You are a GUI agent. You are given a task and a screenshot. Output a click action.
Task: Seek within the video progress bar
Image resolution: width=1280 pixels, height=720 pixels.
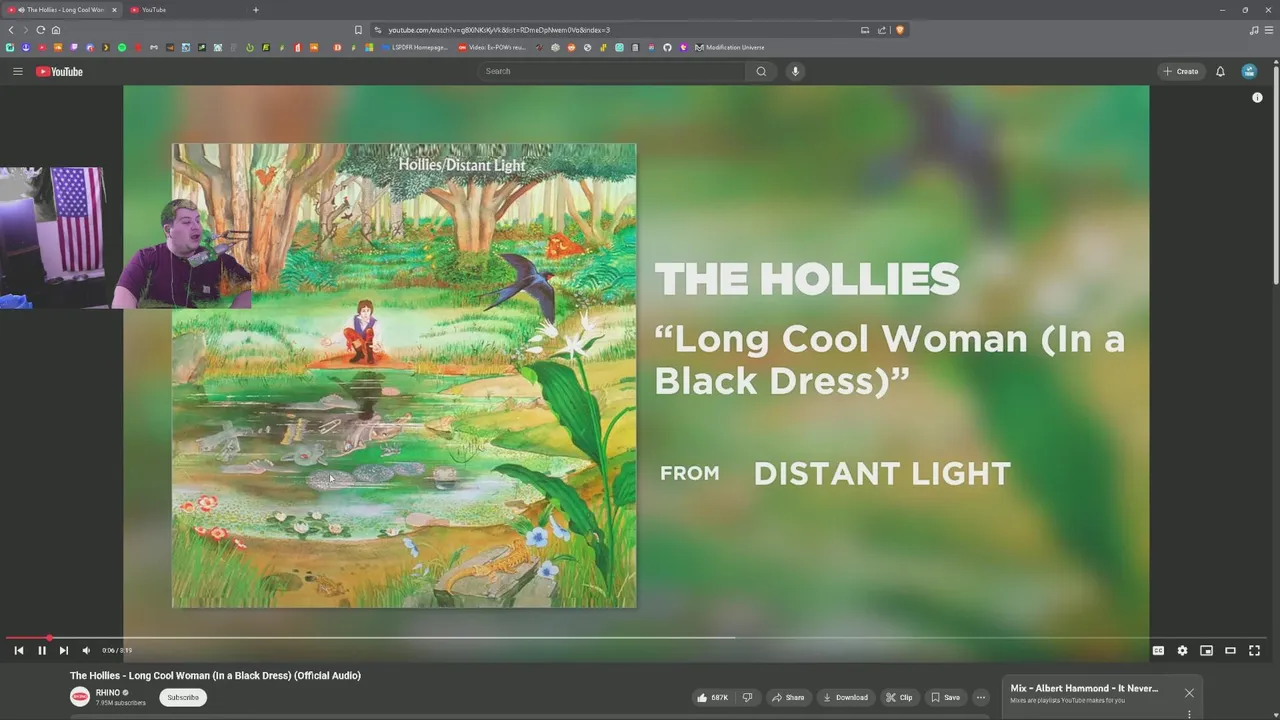[636, 637]
